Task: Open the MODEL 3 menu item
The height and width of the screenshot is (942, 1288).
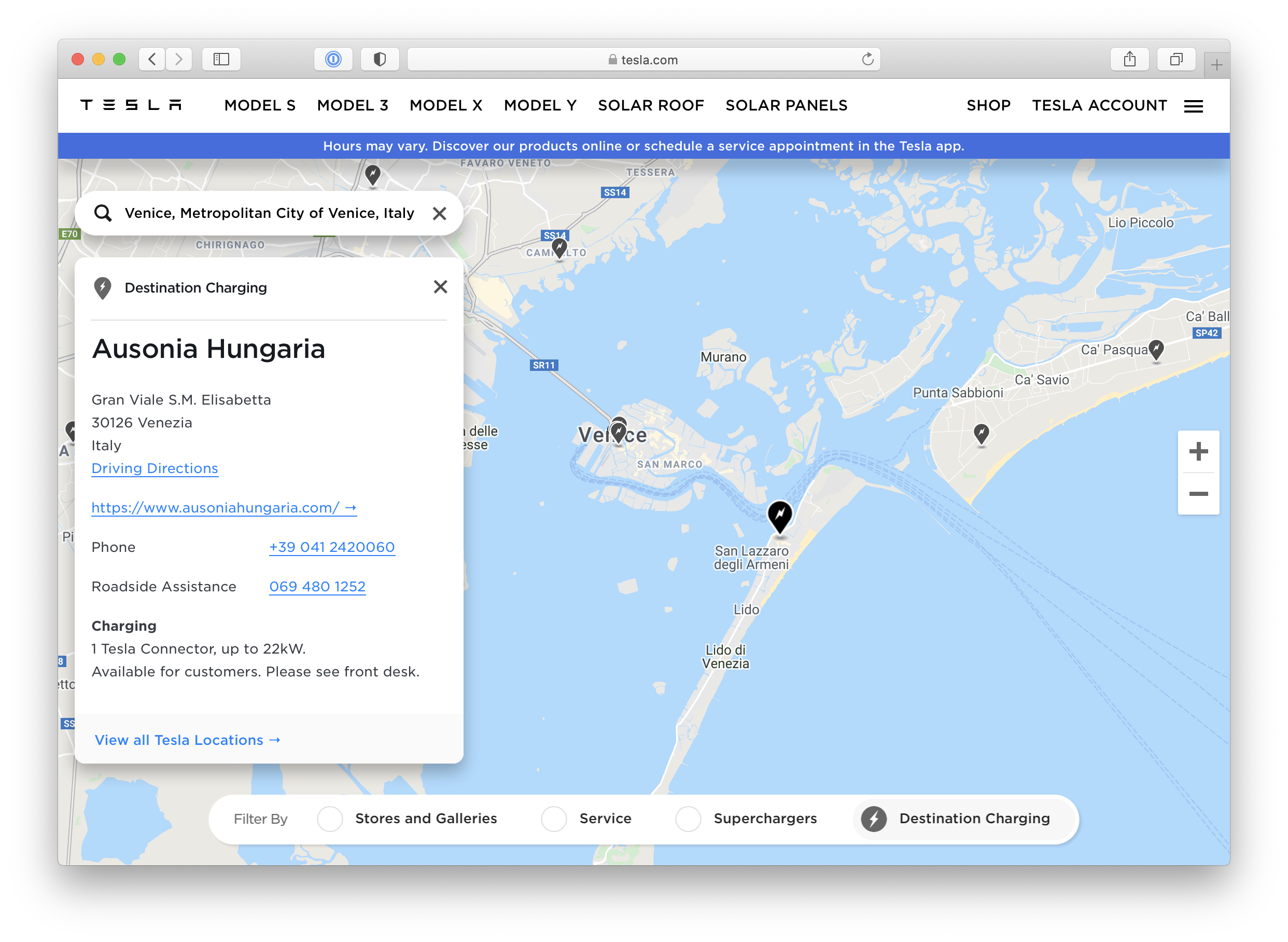Action: 353,105
